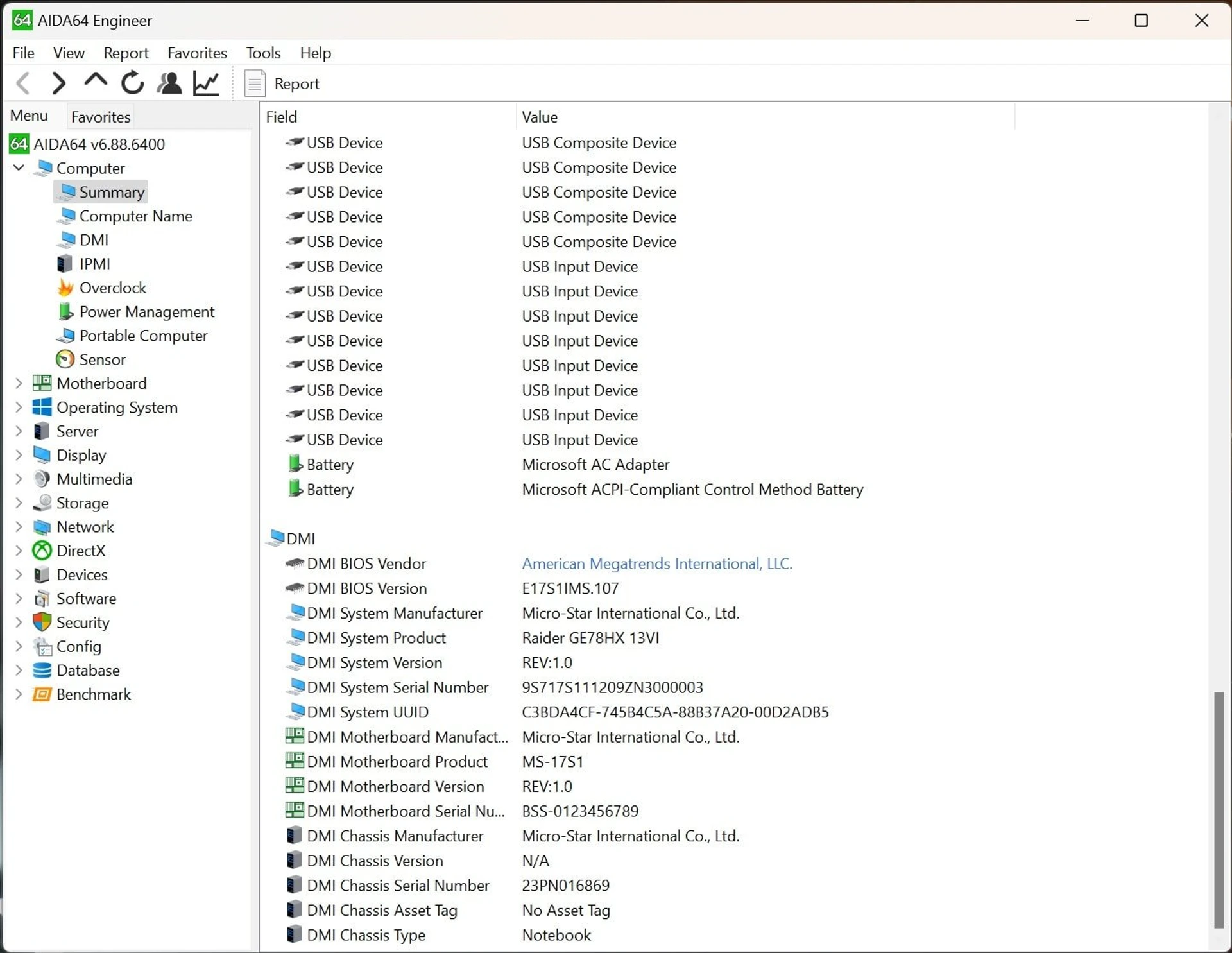The width and height of the screenshot is (1232, 953).
Task: Expand the Operating System tree node
Action: [x=19, y=407]
